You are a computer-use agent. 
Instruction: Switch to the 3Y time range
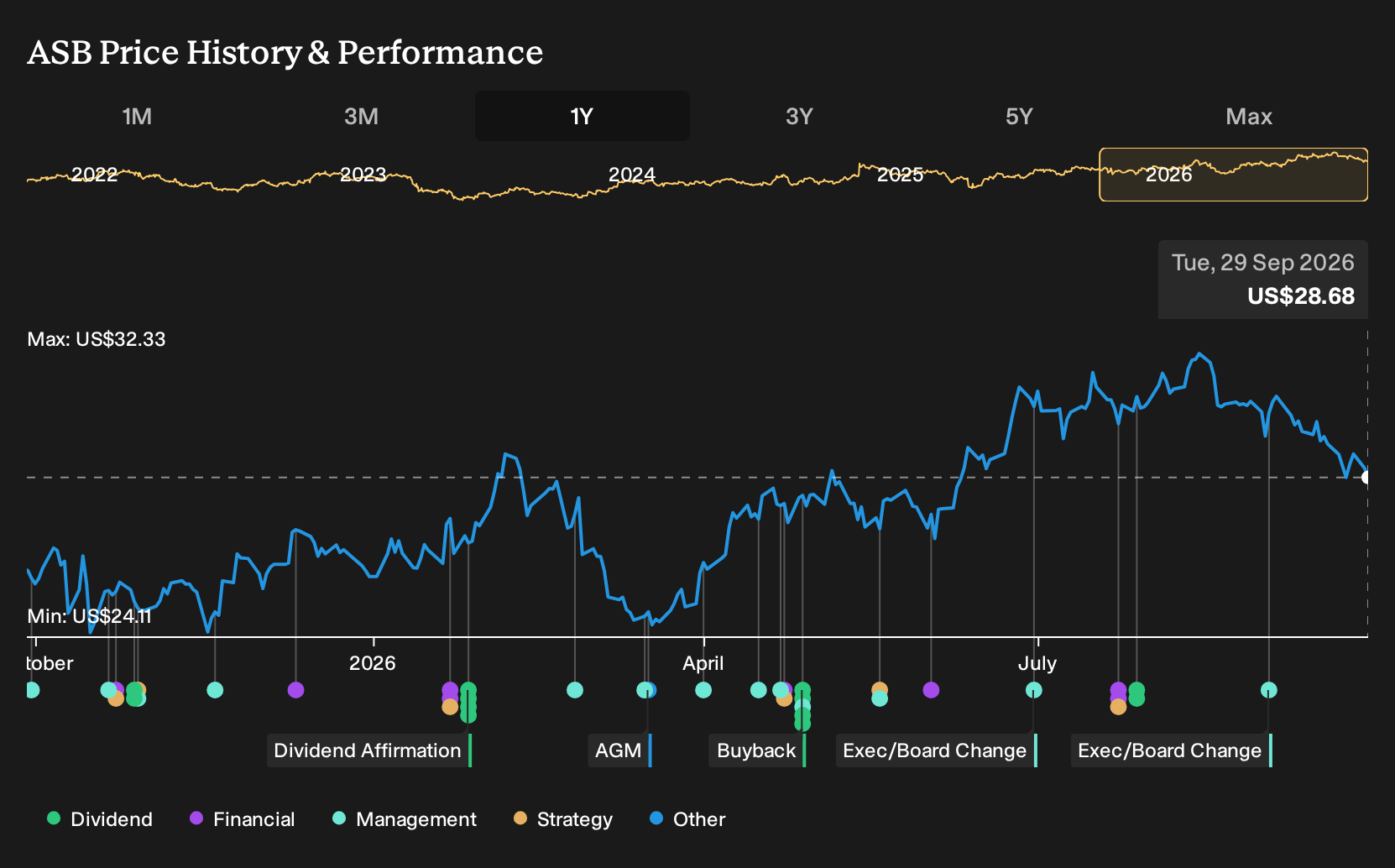click(799, 116)
